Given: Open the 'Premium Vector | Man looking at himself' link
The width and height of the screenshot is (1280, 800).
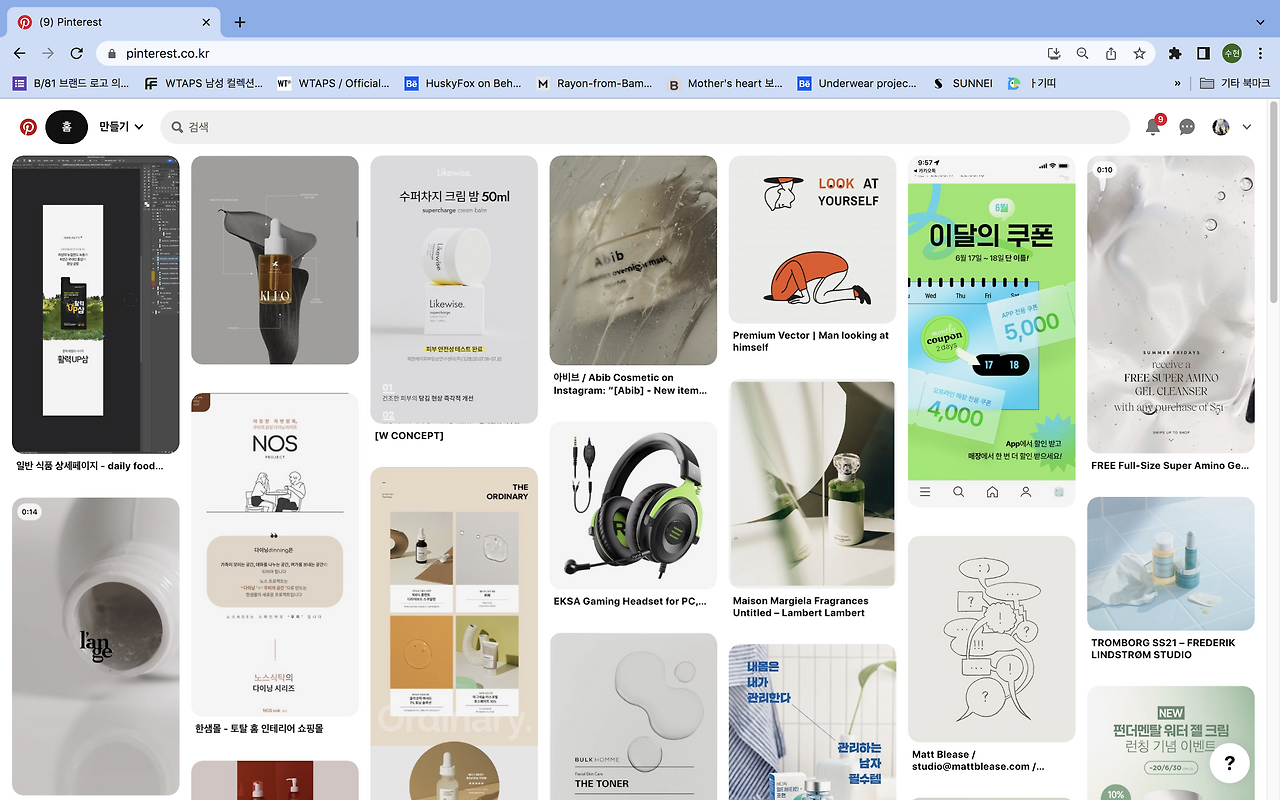Looking at the screenshot, I should pos(810,341).
